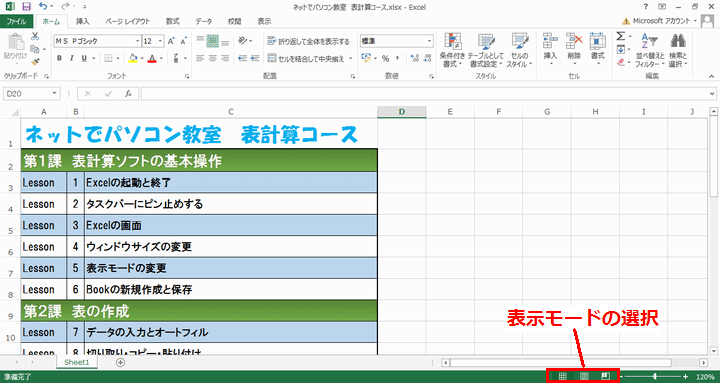The height and width of the screenshot is (383, 720).
Task: Click the accounting number format icon
Action: click(366, 58)
